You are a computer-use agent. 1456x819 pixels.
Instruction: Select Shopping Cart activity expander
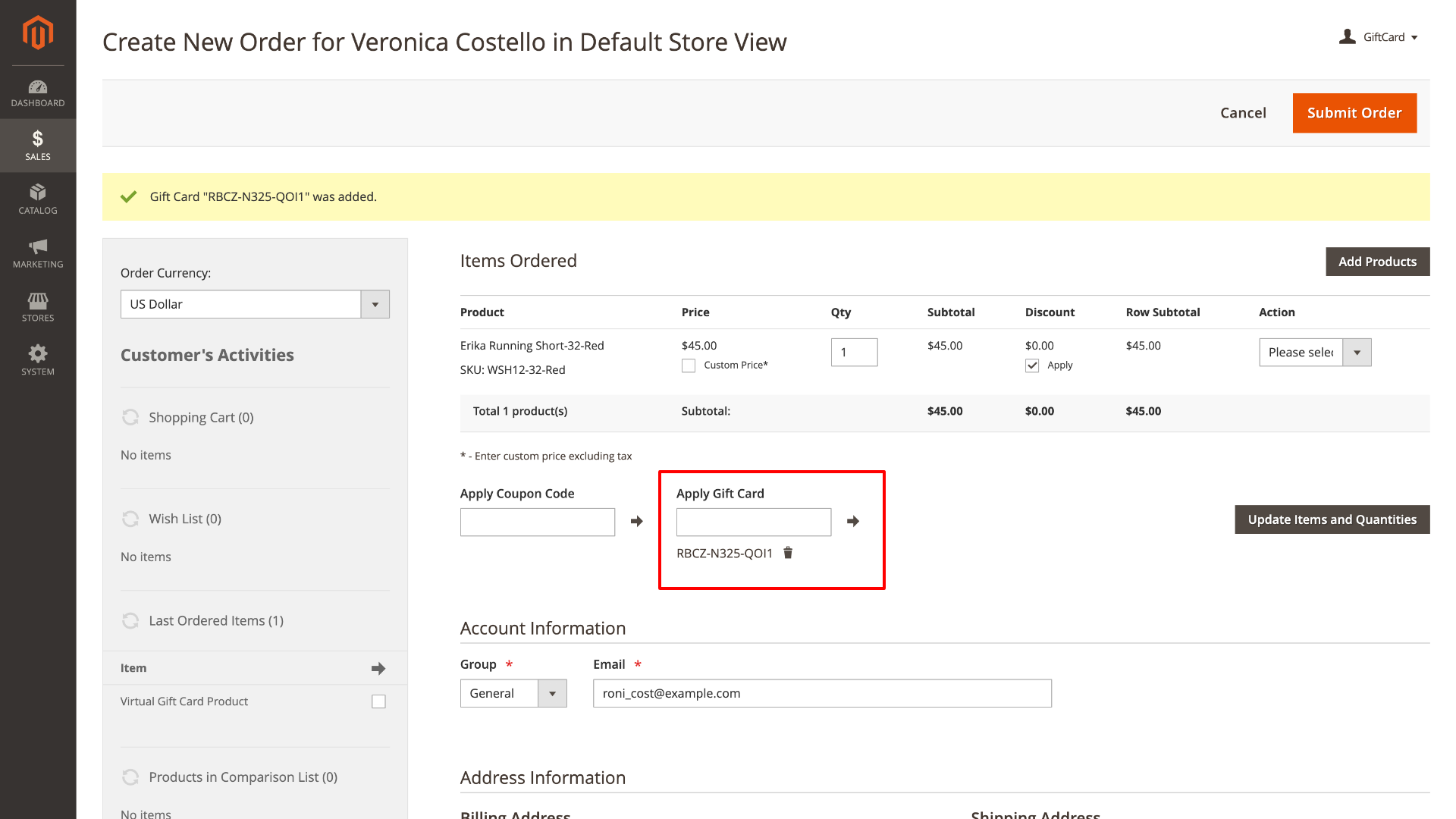[x=129, y=417]
